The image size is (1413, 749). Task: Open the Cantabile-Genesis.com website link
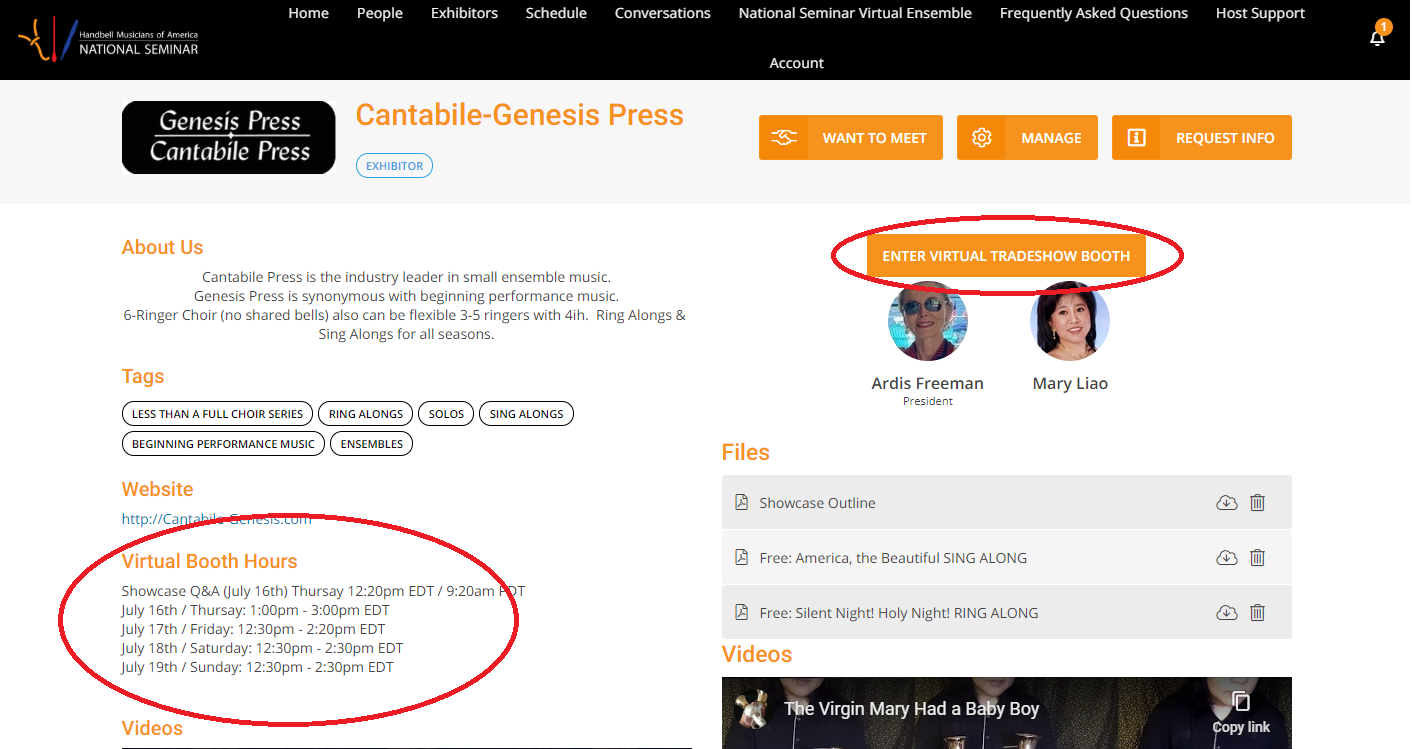216,519
